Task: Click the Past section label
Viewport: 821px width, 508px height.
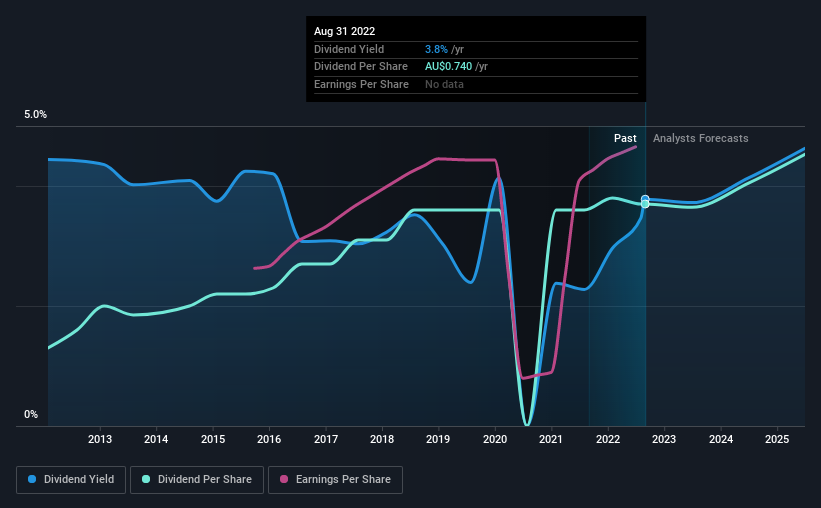Action: pos(625,138)
